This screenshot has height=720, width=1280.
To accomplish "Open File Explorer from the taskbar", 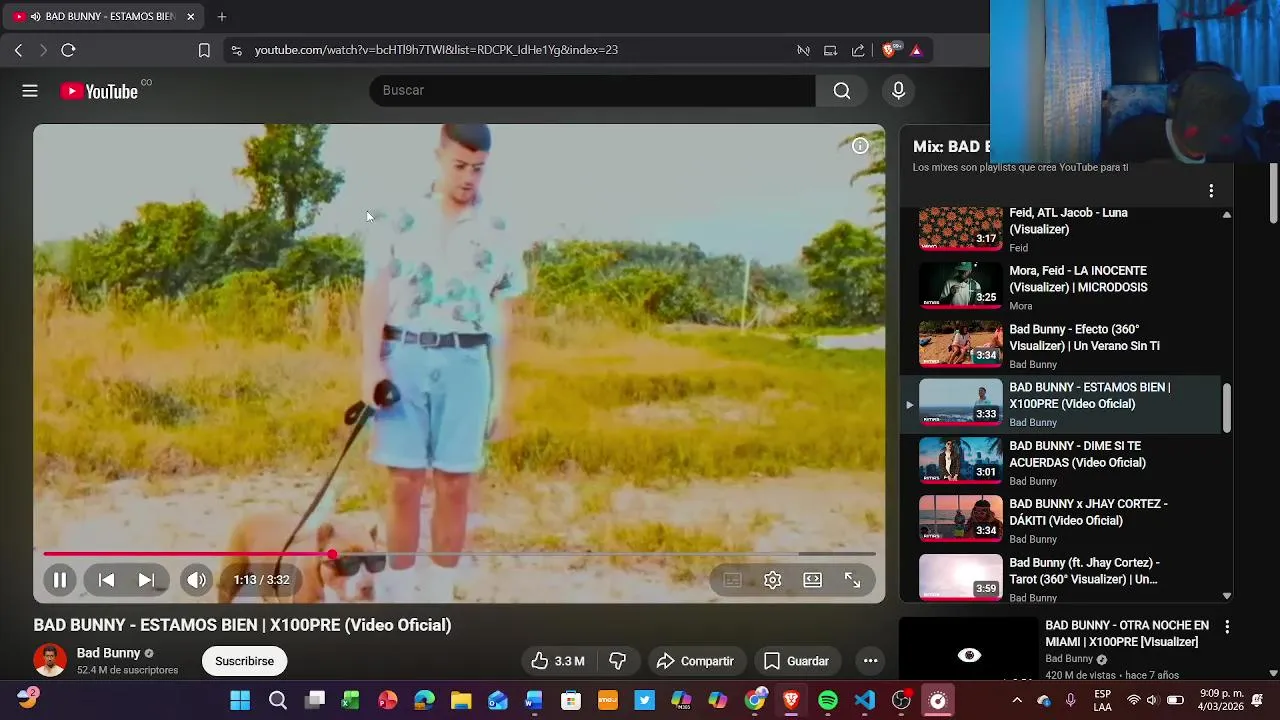I will point(461,701).
